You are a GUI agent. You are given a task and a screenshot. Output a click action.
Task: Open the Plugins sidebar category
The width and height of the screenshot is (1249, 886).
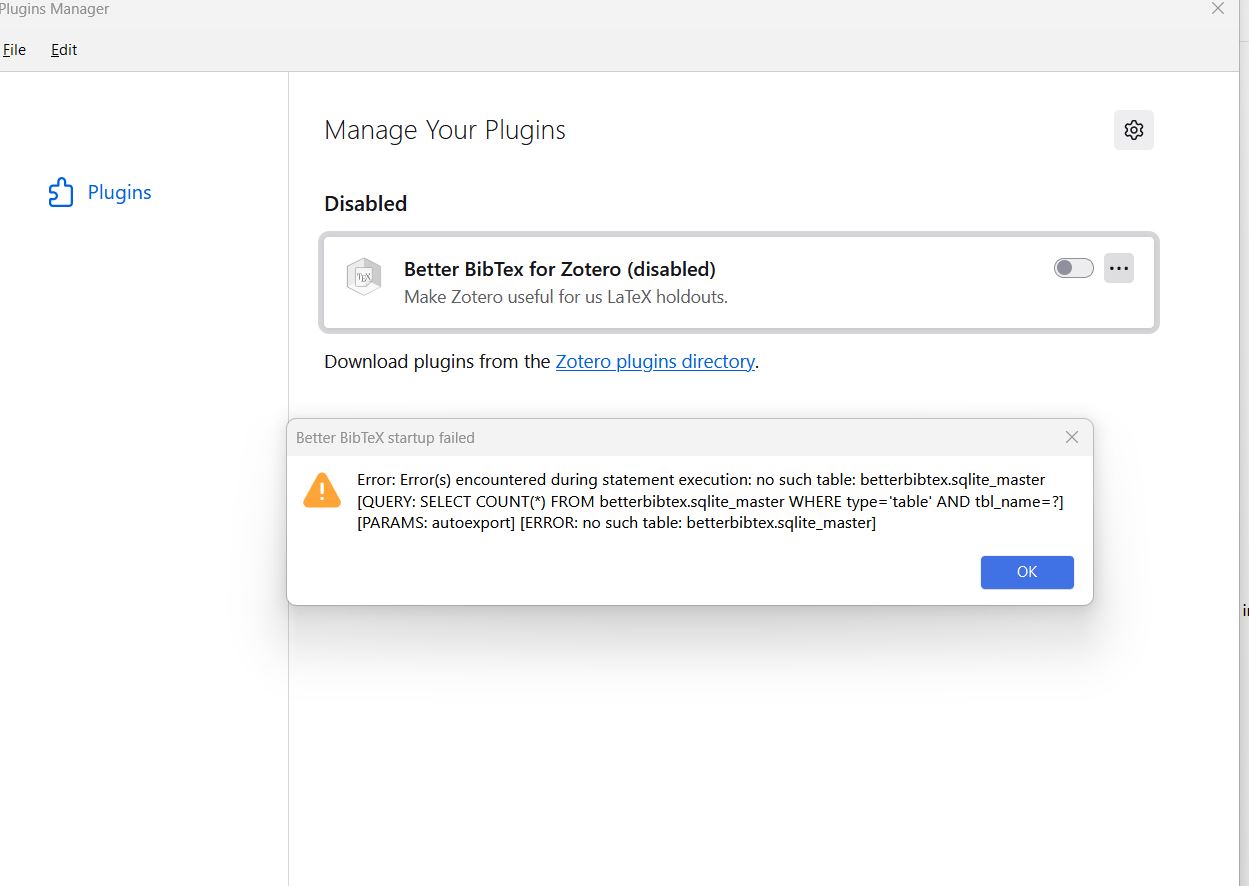pos(100,192)
